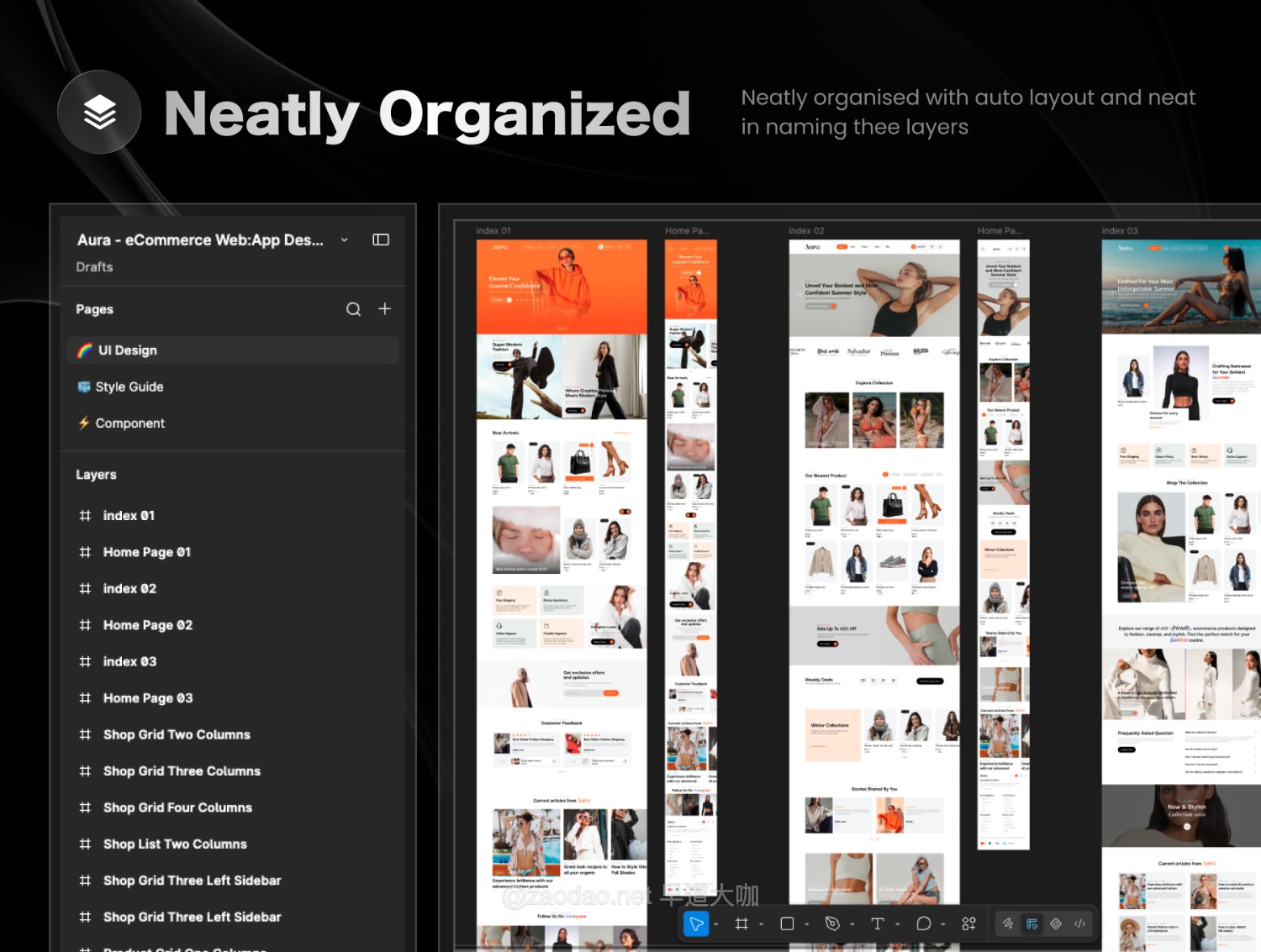Switch to Draw mode with the squiggle icon
Screen dimensions: 1261x952
[1008, 924]
